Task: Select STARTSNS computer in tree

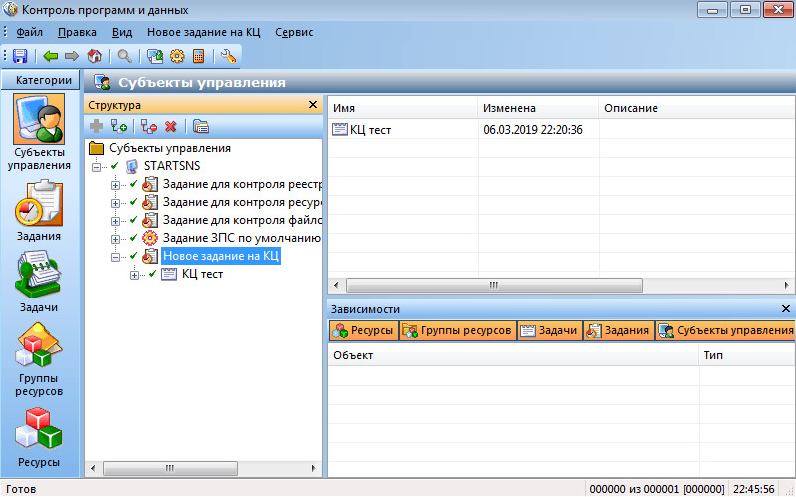Action: [172, 166]
